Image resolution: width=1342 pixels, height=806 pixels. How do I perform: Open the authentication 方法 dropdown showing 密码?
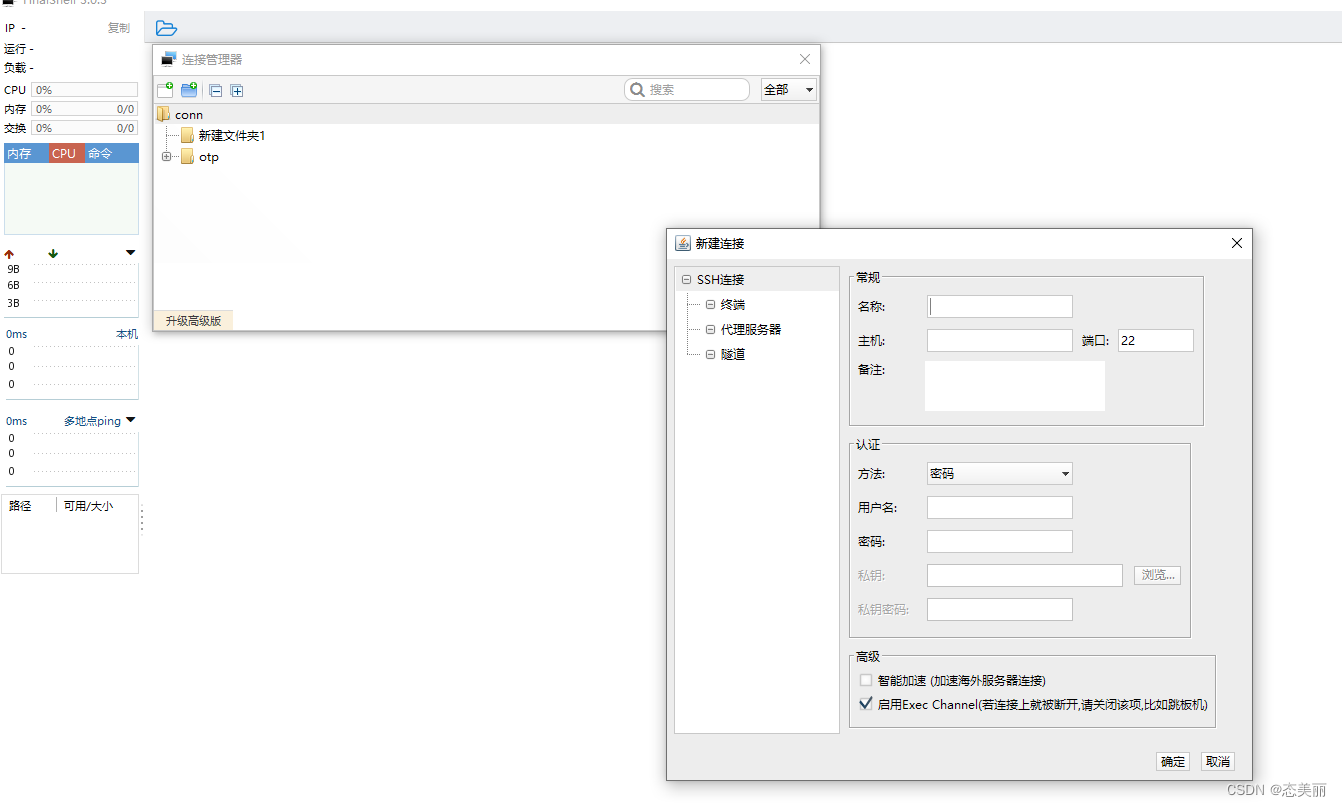(1000, 474)
